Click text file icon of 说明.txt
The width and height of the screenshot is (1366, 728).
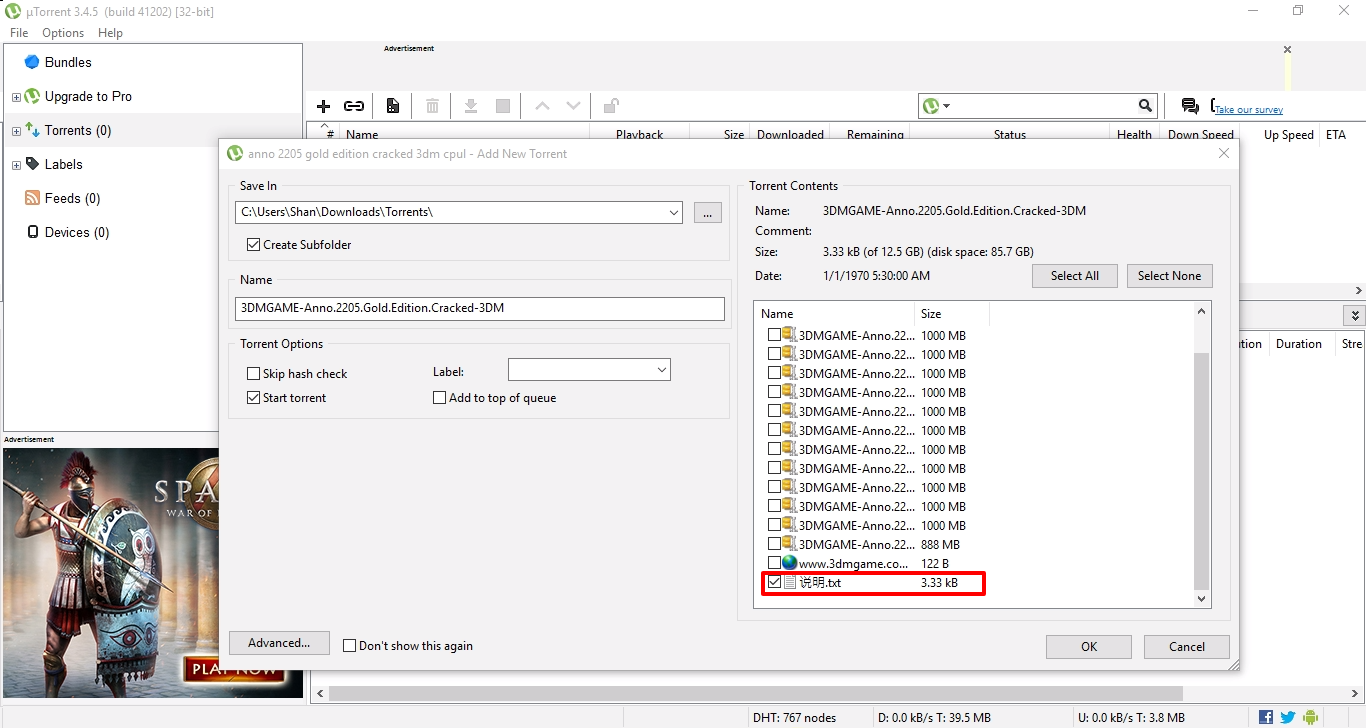coord(790,582)
